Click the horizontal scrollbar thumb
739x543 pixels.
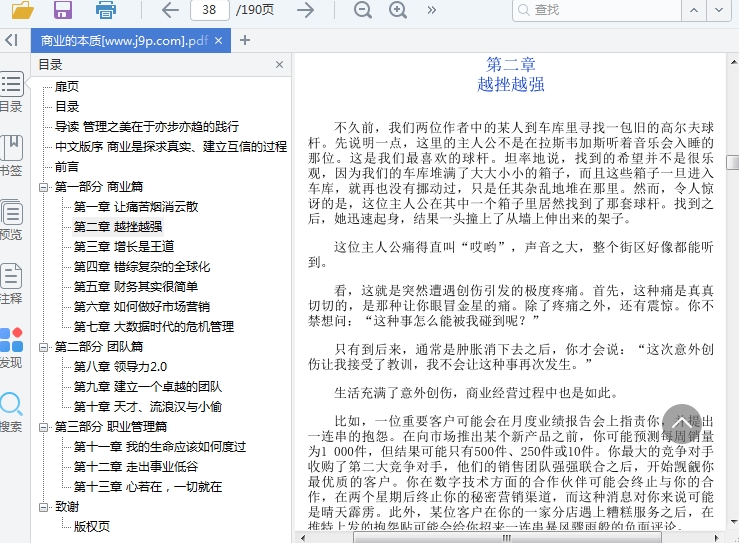pyautogui.click(x=507, y=538)
